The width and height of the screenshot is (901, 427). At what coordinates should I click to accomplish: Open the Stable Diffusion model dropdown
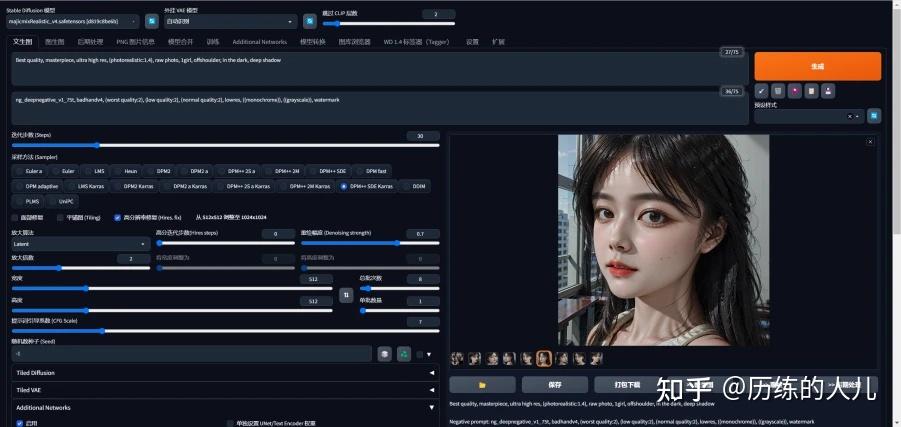72,21
